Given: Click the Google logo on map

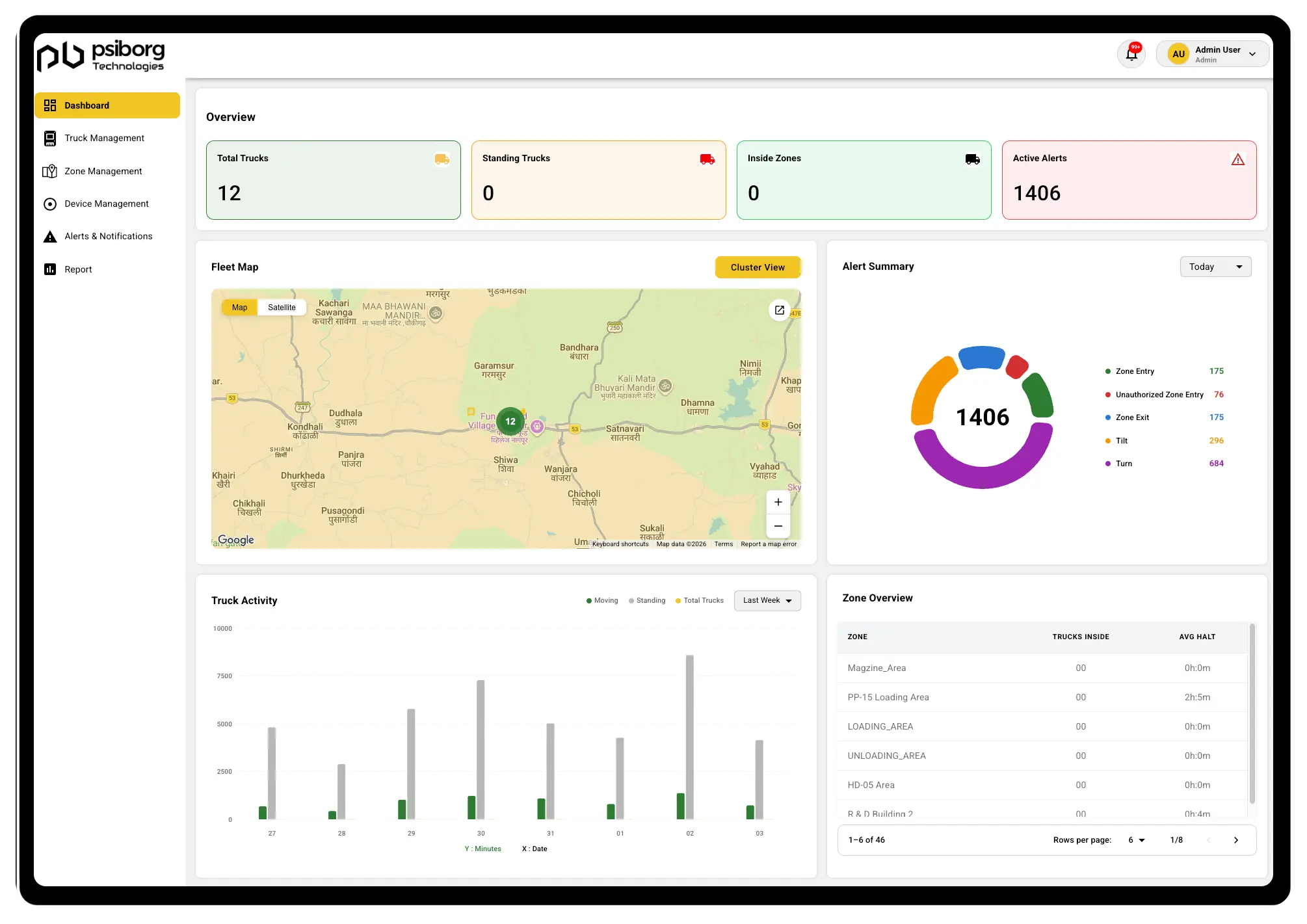Looking at the screenshot, I should [236, 540].
